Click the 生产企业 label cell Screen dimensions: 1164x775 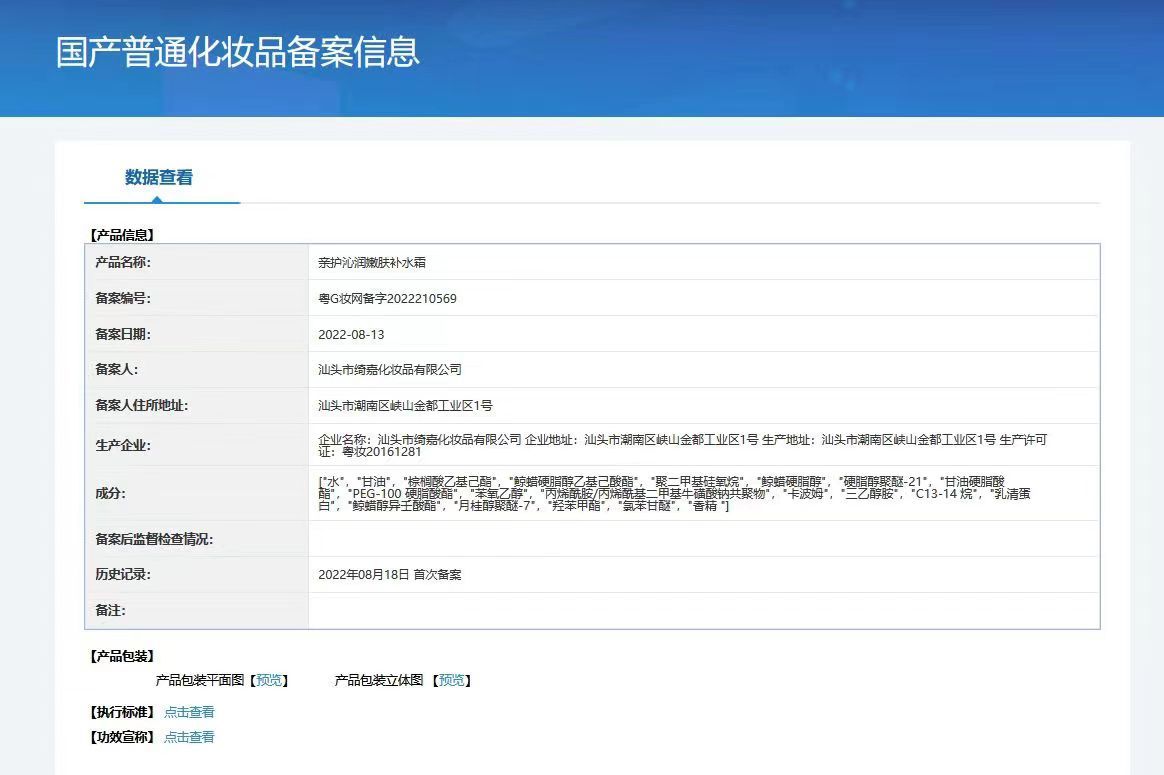point(197,445)
